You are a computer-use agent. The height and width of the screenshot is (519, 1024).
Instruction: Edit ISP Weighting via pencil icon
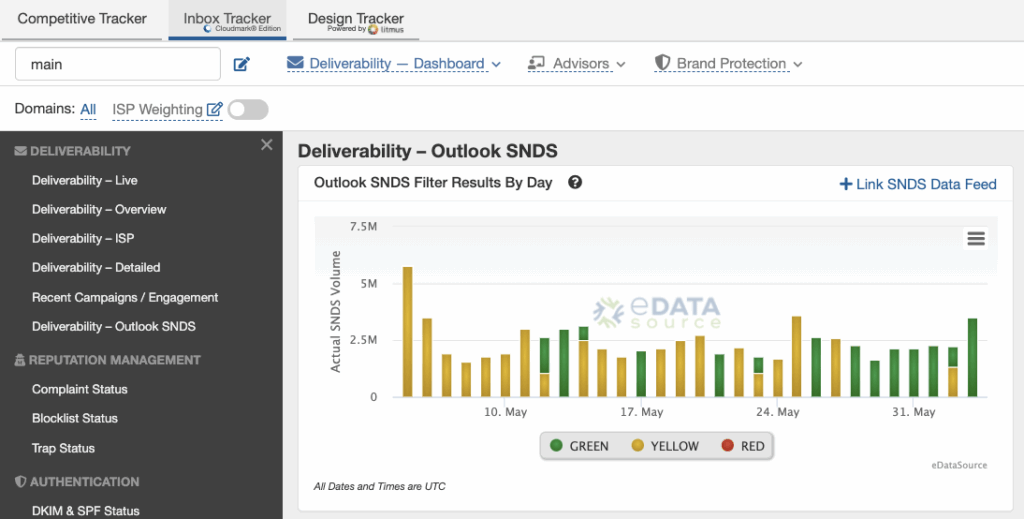coord(214,110)
